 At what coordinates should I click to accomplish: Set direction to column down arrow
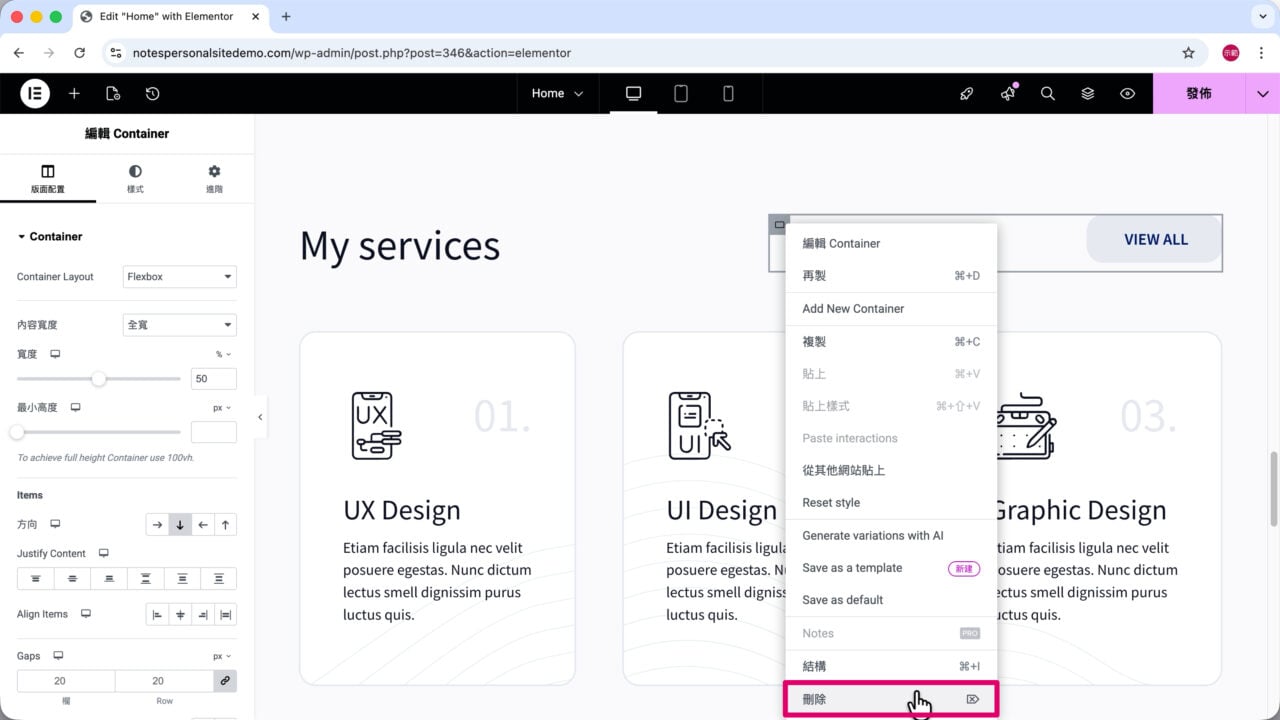click(x=180, y=525)
